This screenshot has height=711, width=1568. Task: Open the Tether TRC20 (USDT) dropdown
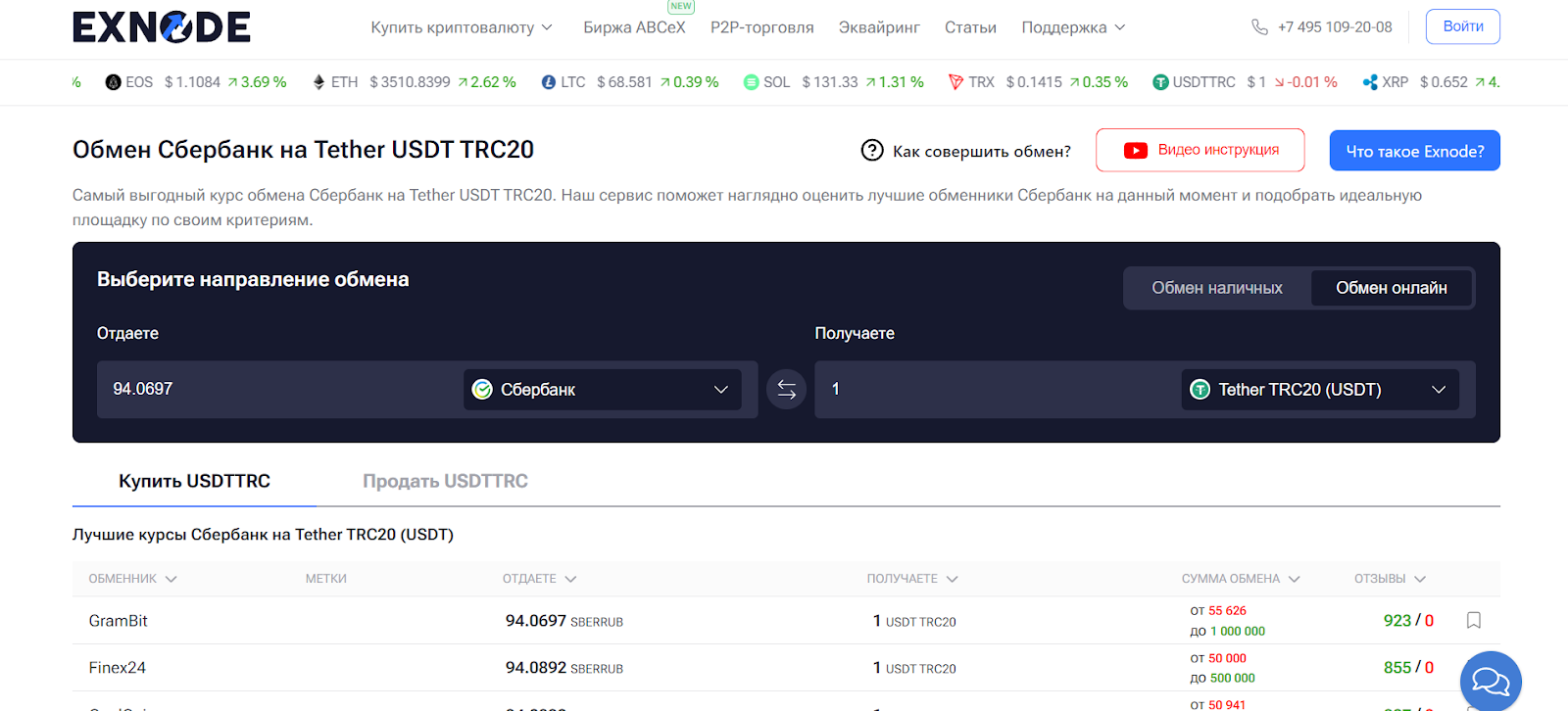pos(1320,389)
